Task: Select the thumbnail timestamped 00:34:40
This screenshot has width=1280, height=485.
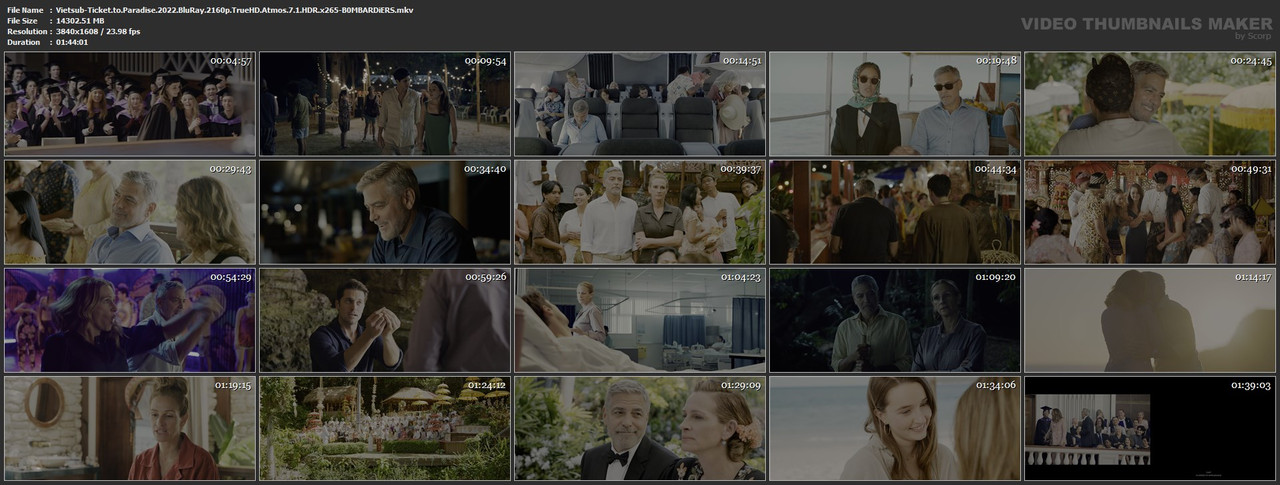Action: tap(385, 212)
